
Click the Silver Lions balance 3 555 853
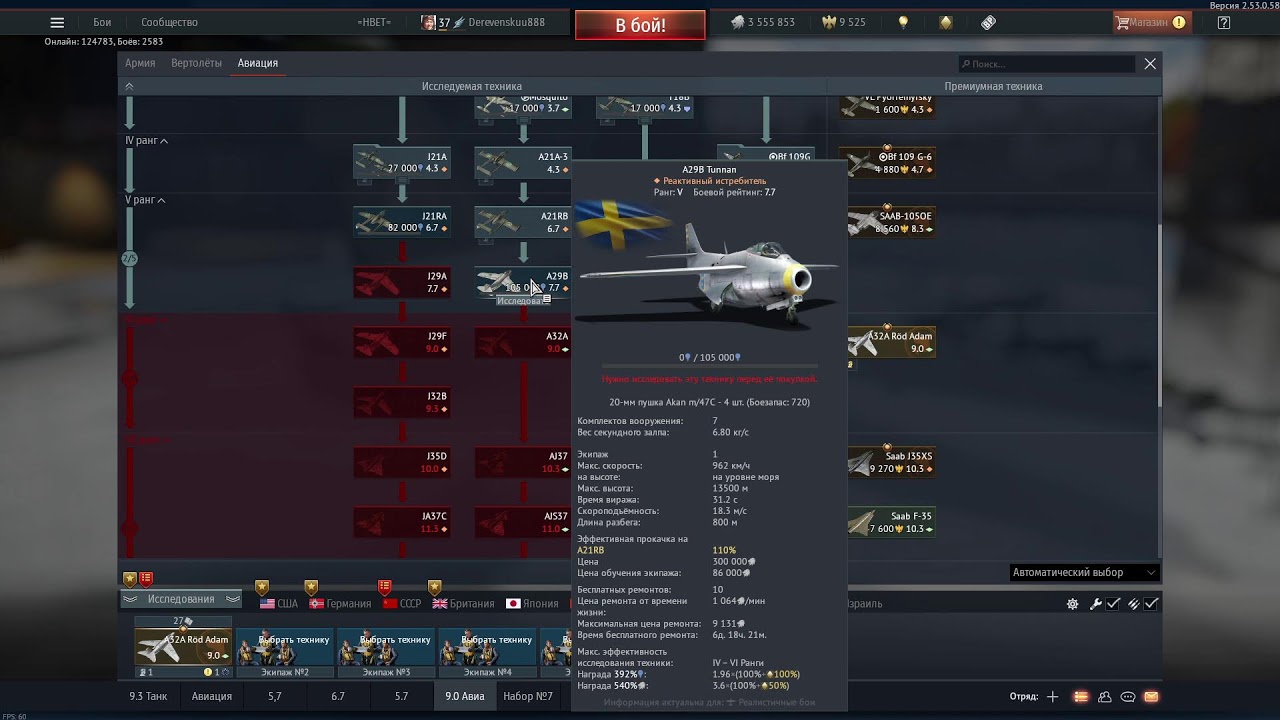(762, 22)
